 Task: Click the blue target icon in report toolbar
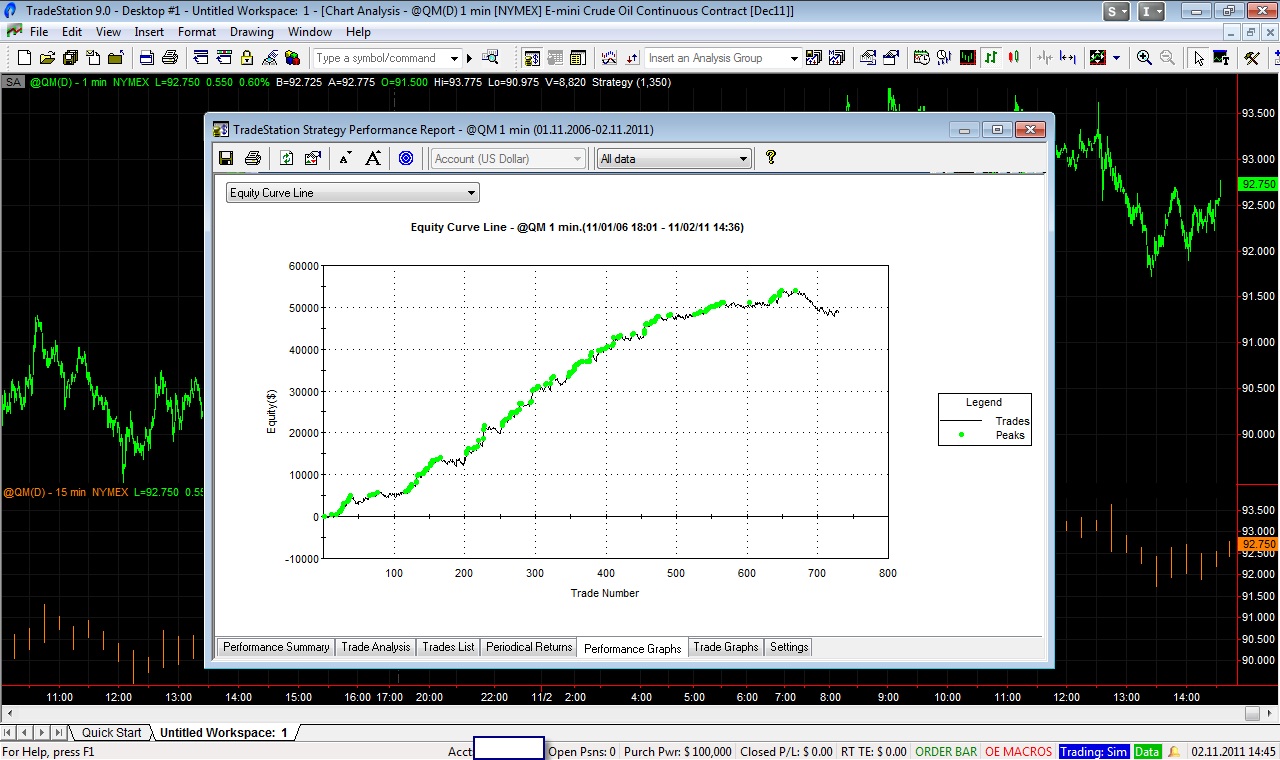[405, 158]
